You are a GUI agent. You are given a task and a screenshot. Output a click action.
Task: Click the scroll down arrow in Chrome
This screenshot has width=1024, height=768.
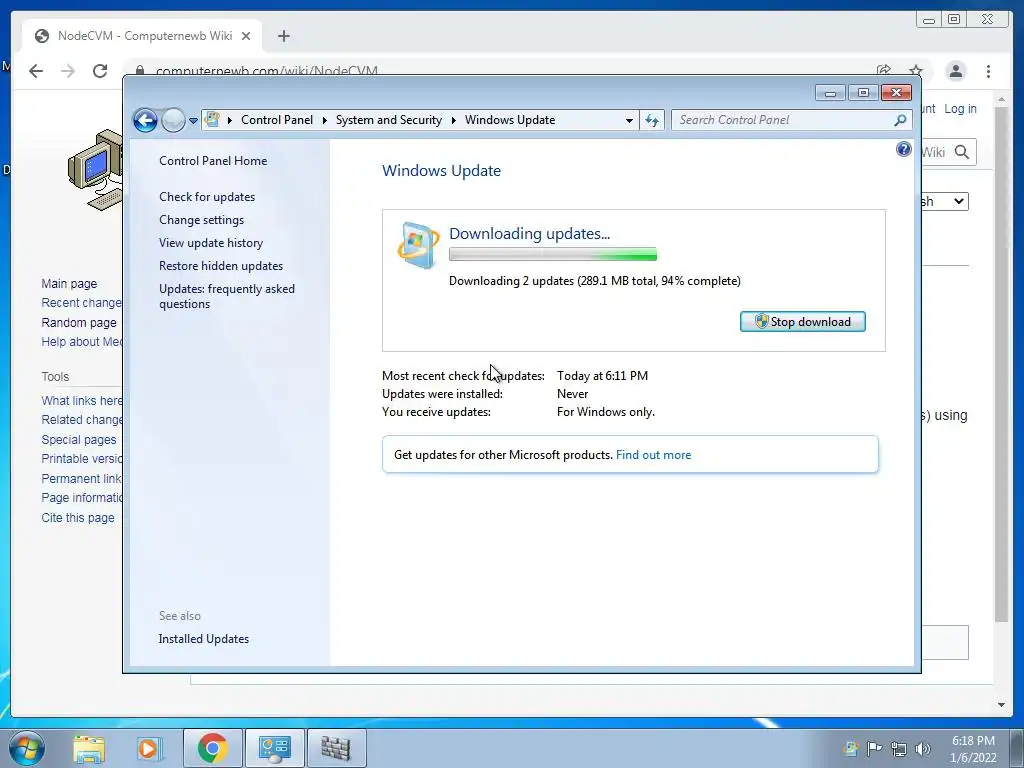click(x=1001, y=705)
